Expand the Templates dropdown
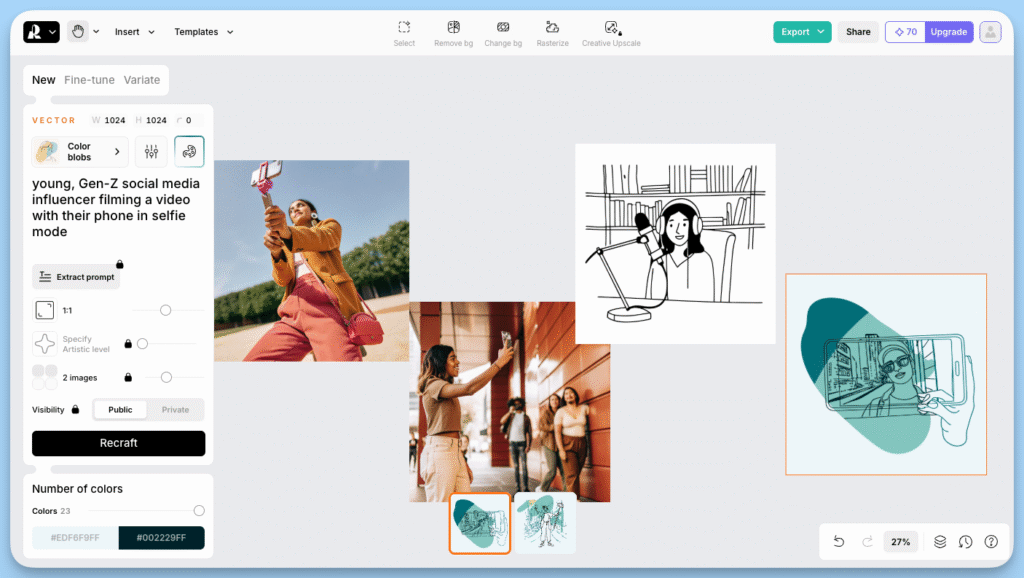Image resolution: width=1024 pixels, height=578 pixels. (204, 31)
